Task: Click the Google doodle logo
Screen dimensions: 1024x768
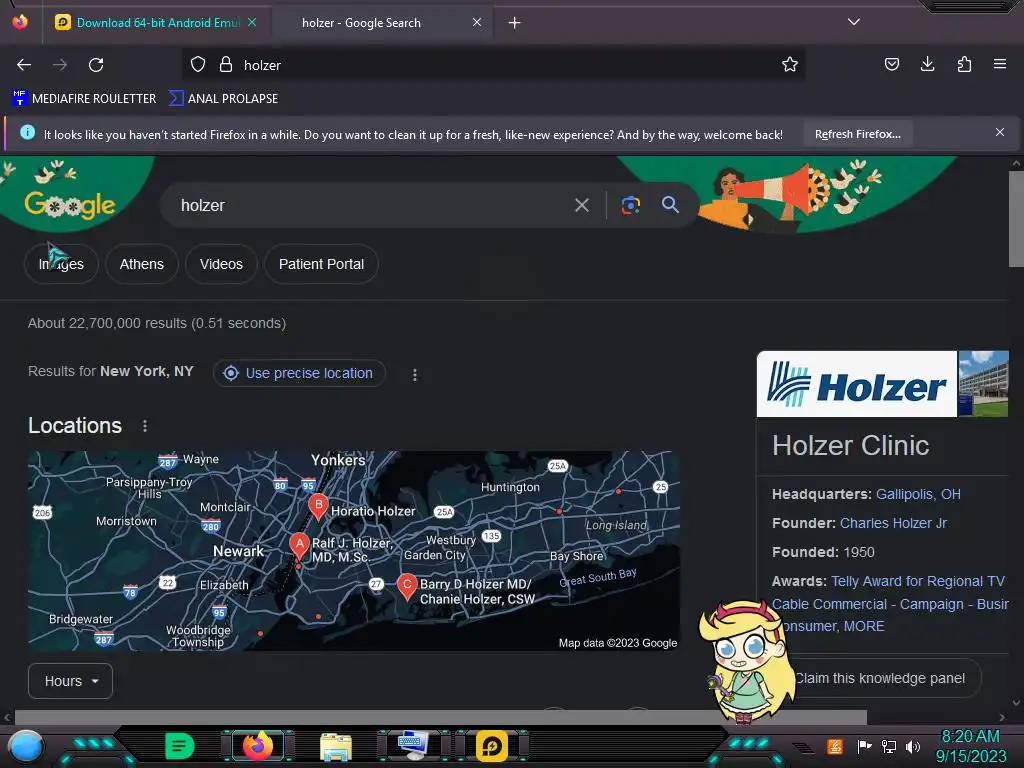Action: tap(70, 204)
